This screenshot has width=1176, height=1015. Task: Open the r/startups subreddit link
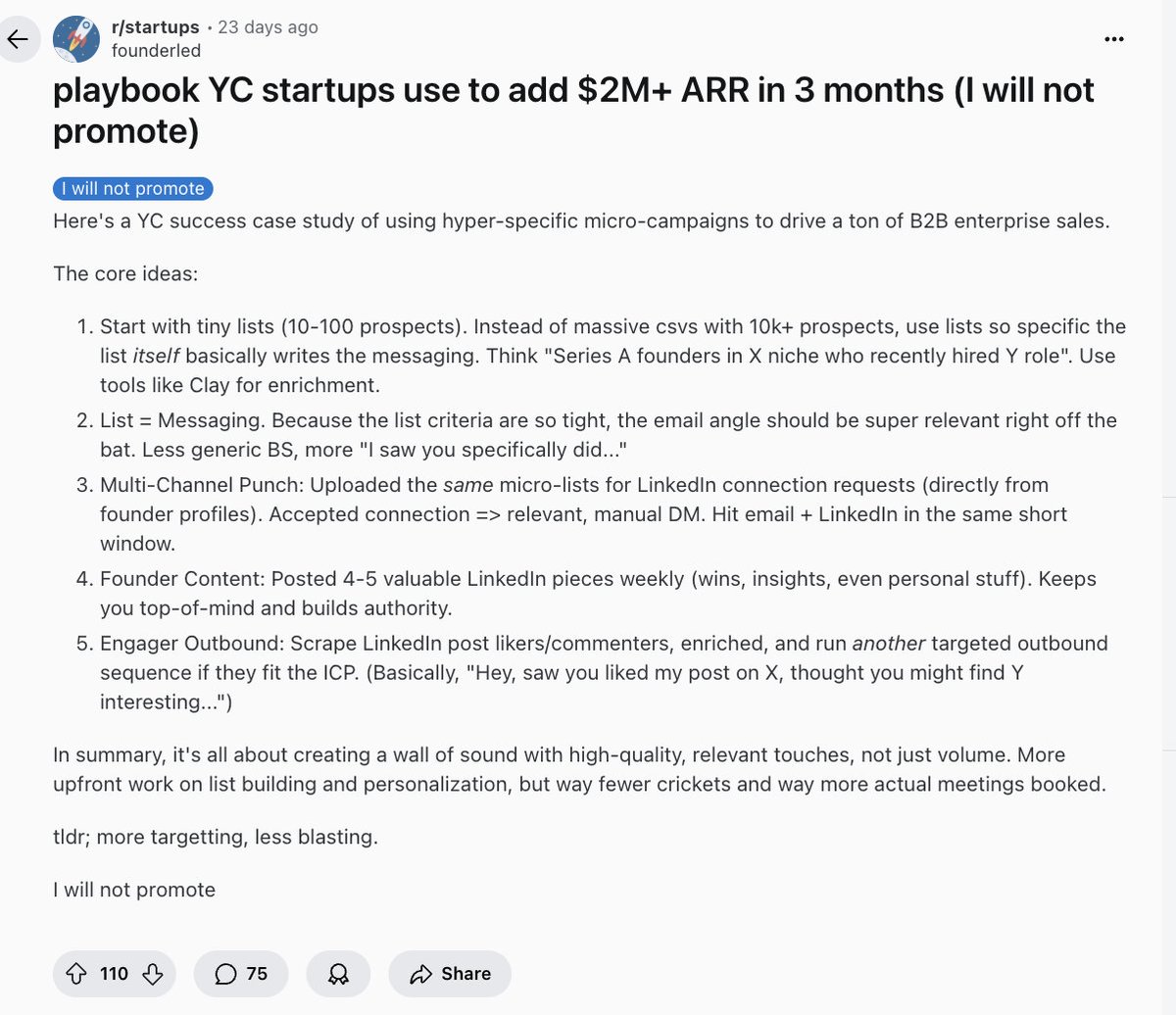click(x=155, y=27)
